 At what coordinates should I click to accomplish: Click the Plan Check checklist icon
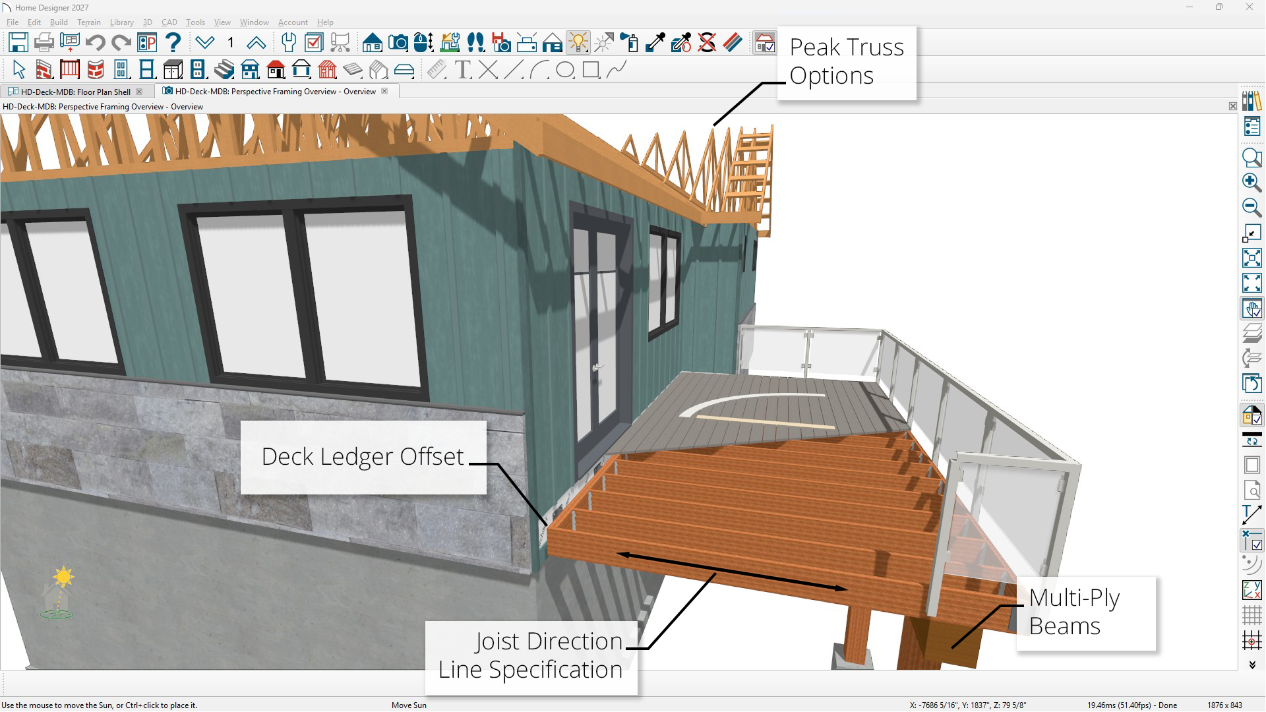point(314,42)
